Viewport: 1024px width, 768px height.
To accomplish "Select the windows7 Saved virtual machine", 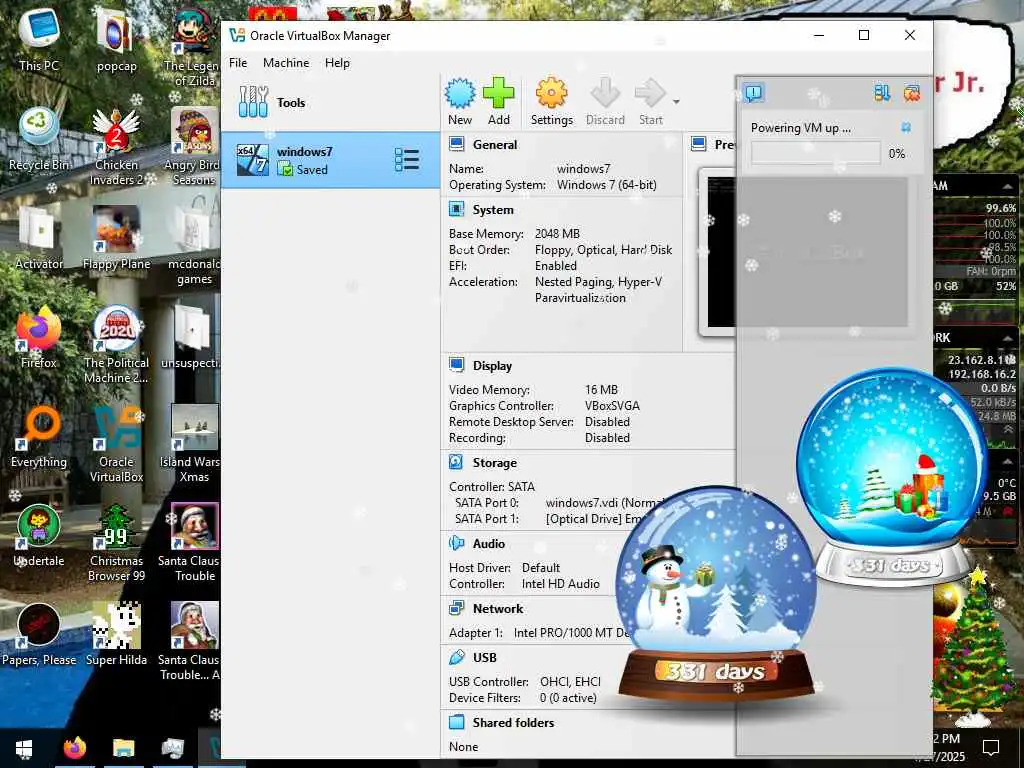I will click(330, 160).
